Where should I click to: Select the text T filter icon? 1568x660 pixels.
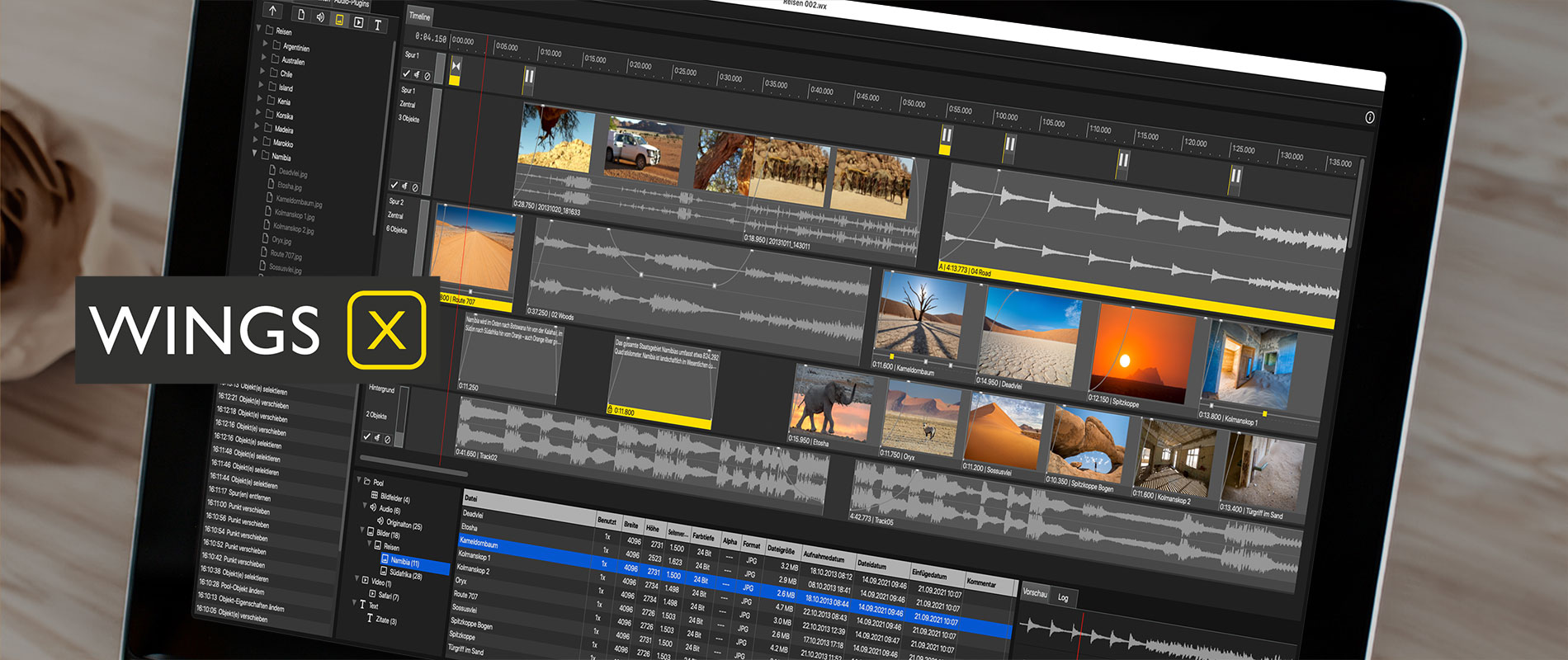[x=378, y=25]
